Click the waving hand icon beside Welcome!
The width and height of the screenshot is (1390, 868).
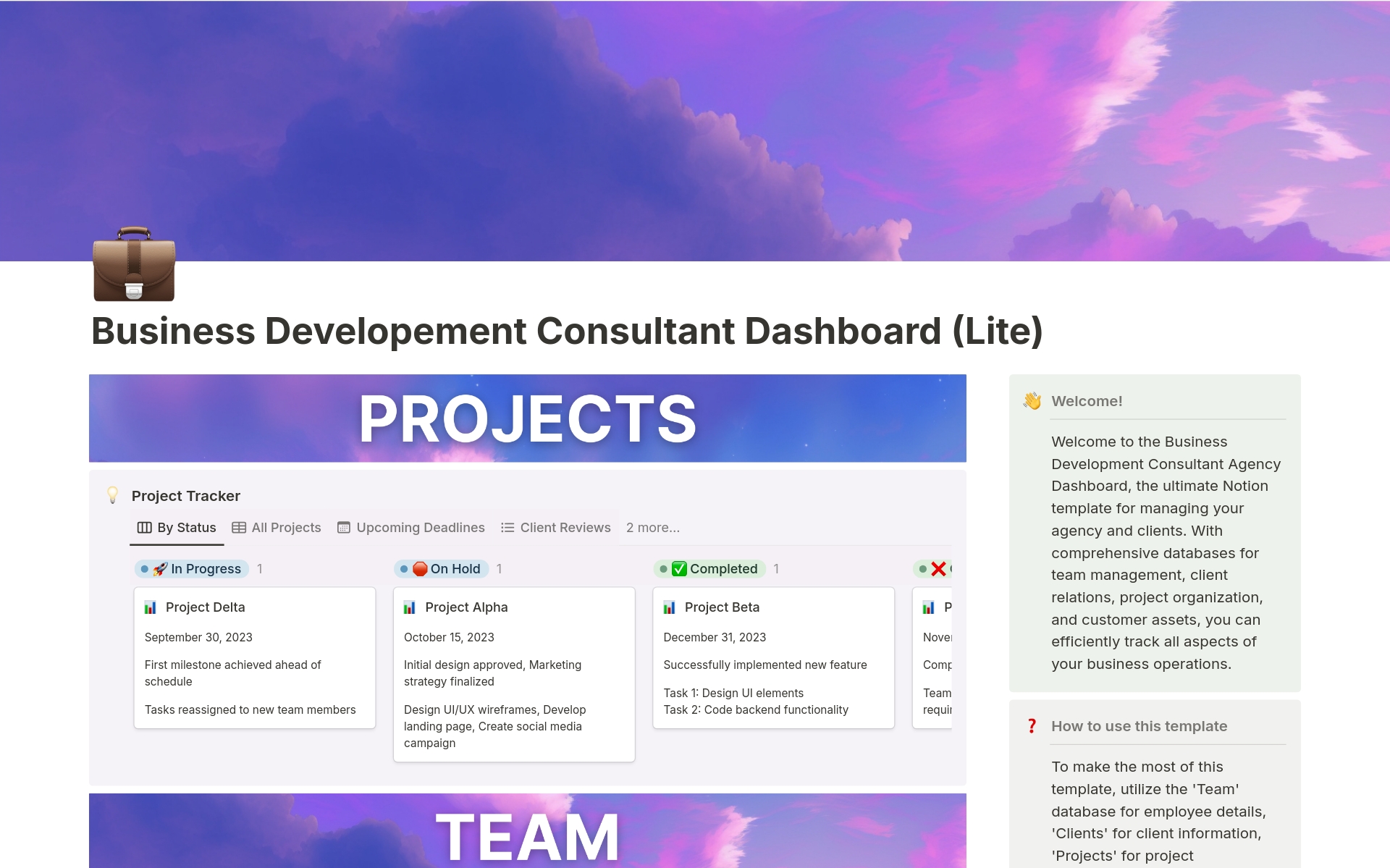pyautogui.click(x=1032, y=400)
